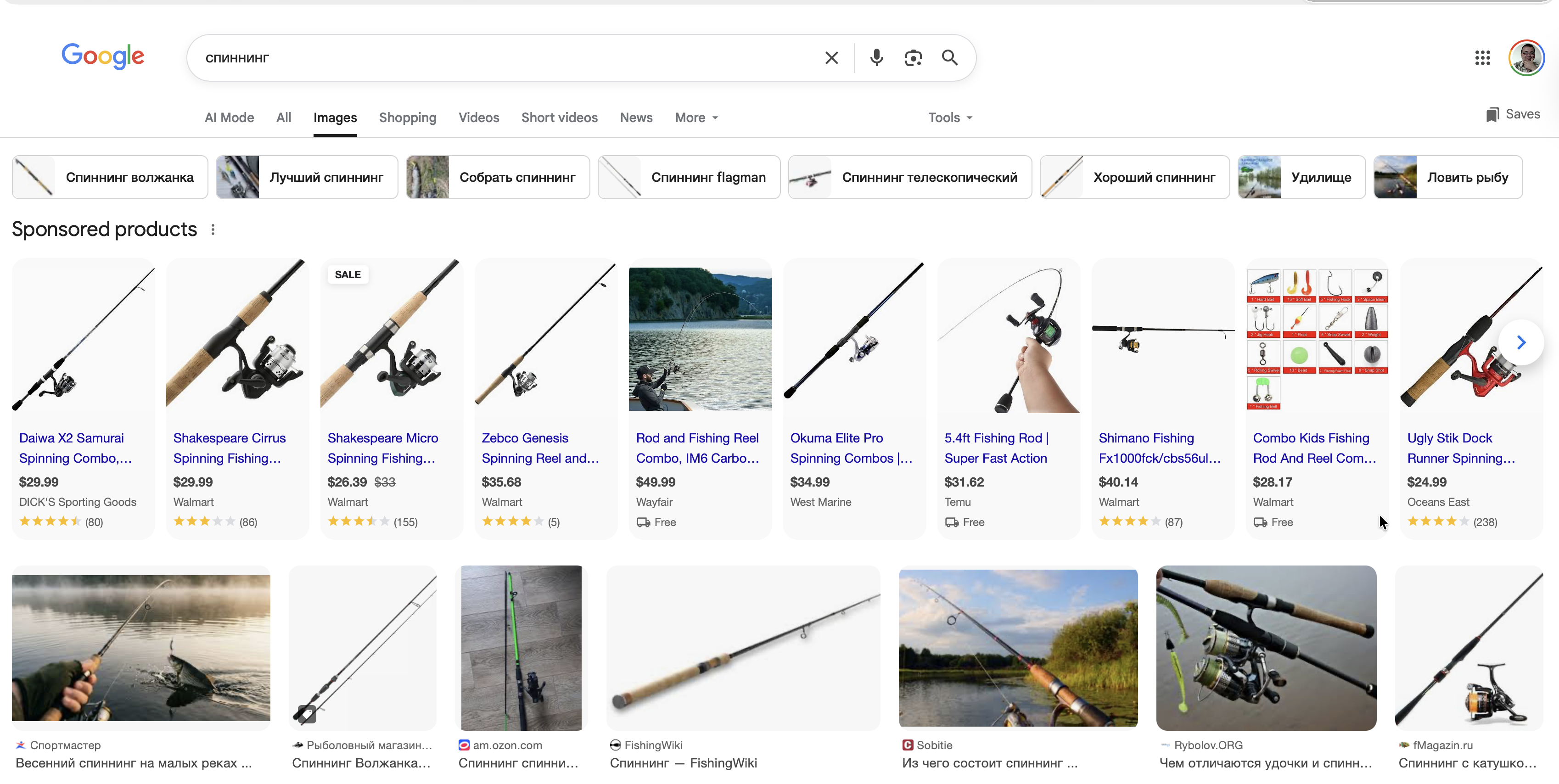Open the Short videos tab
The height and width of the screenshot is (784, 1559).
(x=560, y=118)
